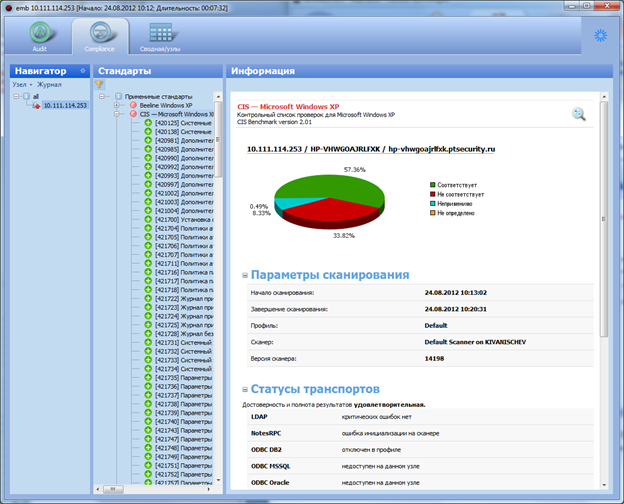Image resolution: width=624 pixels, height=504 pixels.
Task: Collapse the 'all' node group
Action: (16, 96)
